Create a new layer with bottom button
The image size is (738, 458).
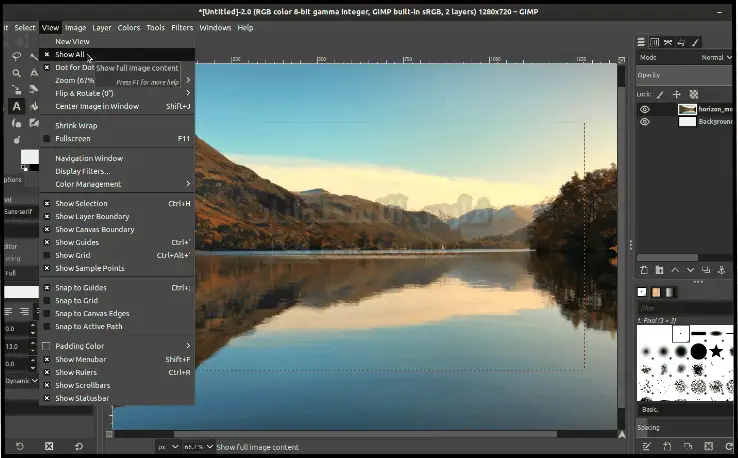coord(646,272)
